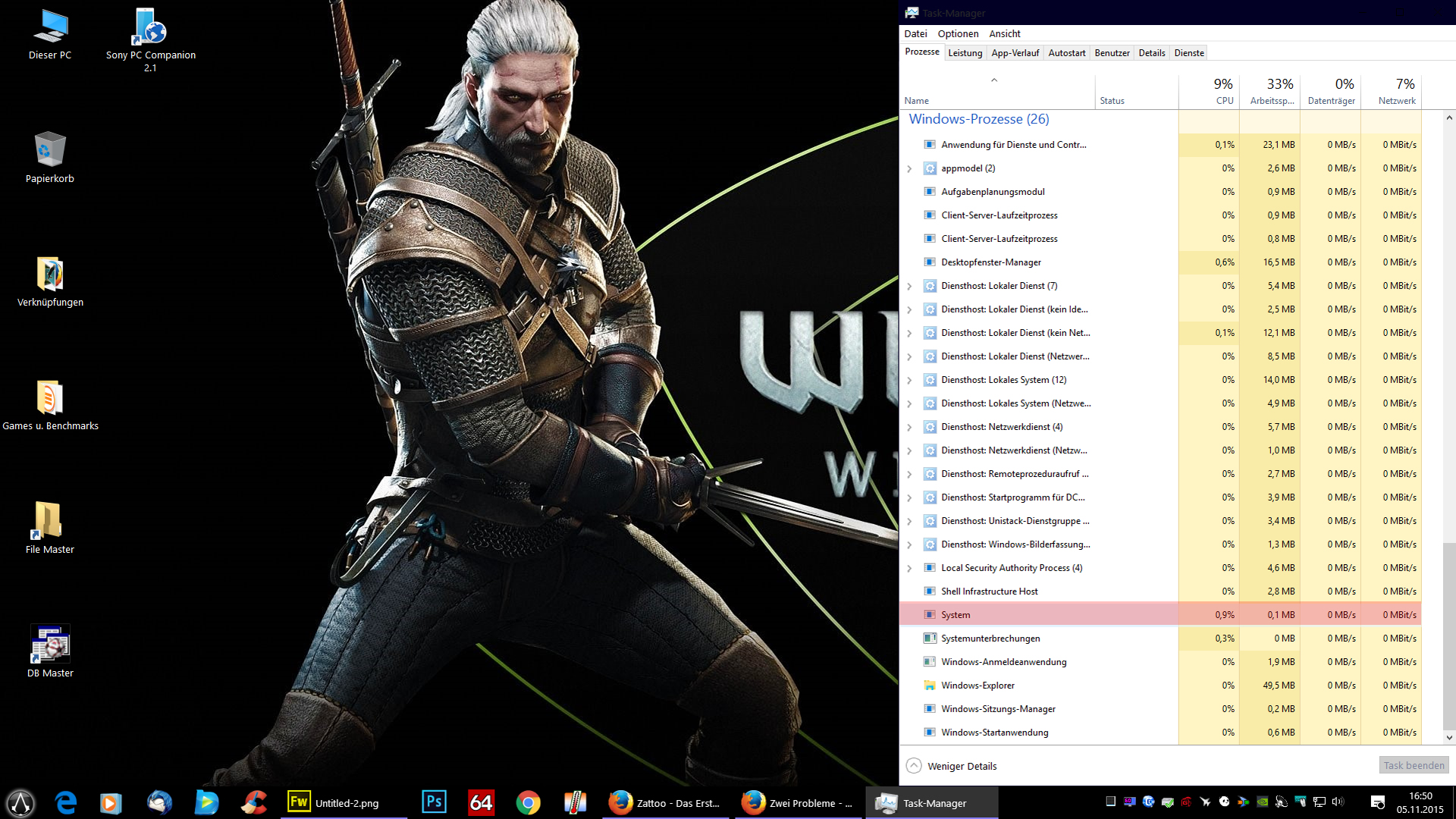Open the Photoshop taskbar icon

click(435, 802)
